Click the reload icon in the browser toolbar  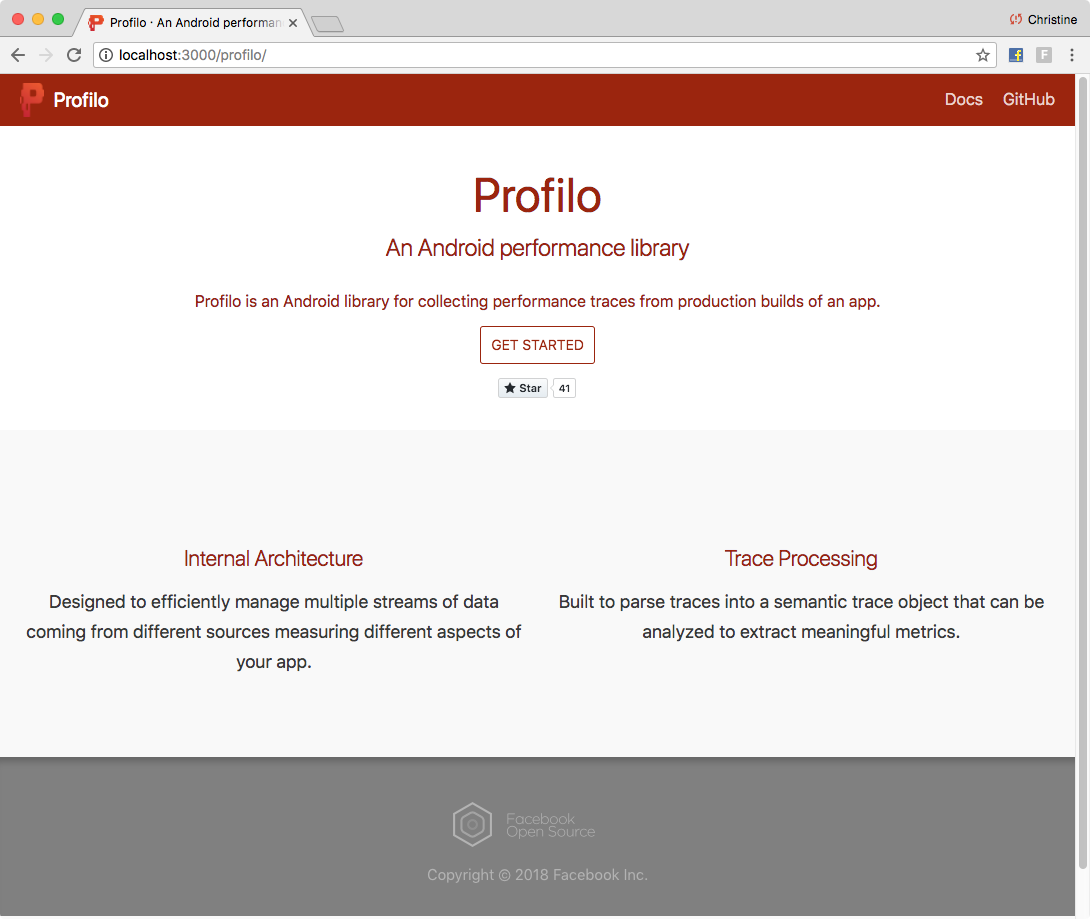pyautogui.click(x=74, y=55)
